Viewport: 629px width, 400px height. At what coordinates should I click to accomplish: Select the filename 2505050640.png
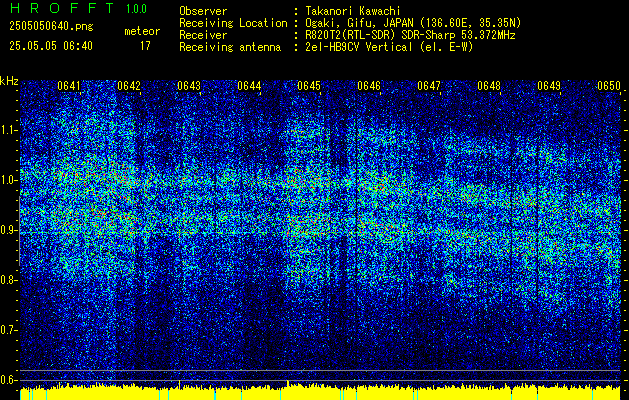point(51,27)
